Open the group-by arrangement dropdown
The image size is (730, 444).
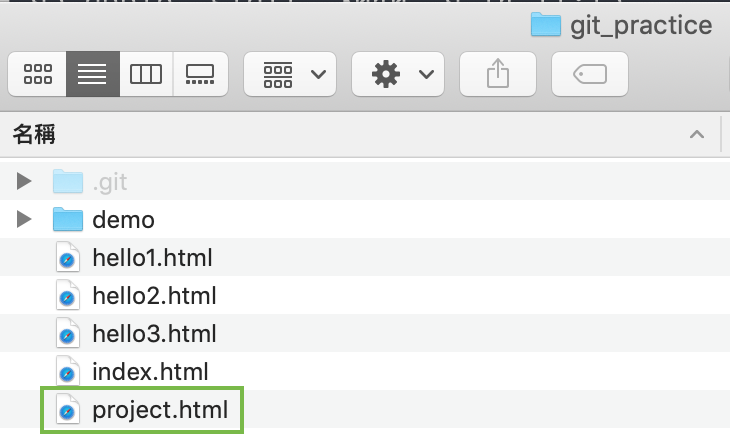coord(290,74)
